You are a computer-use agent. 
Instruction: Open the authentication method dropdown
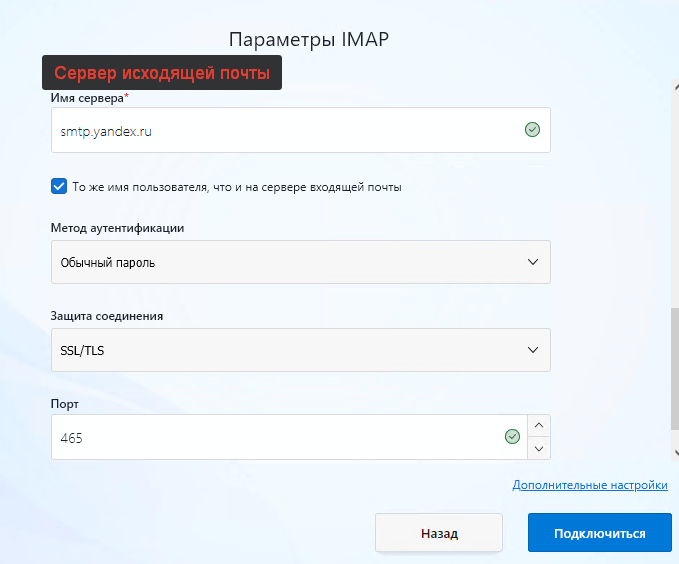[301, 262]
